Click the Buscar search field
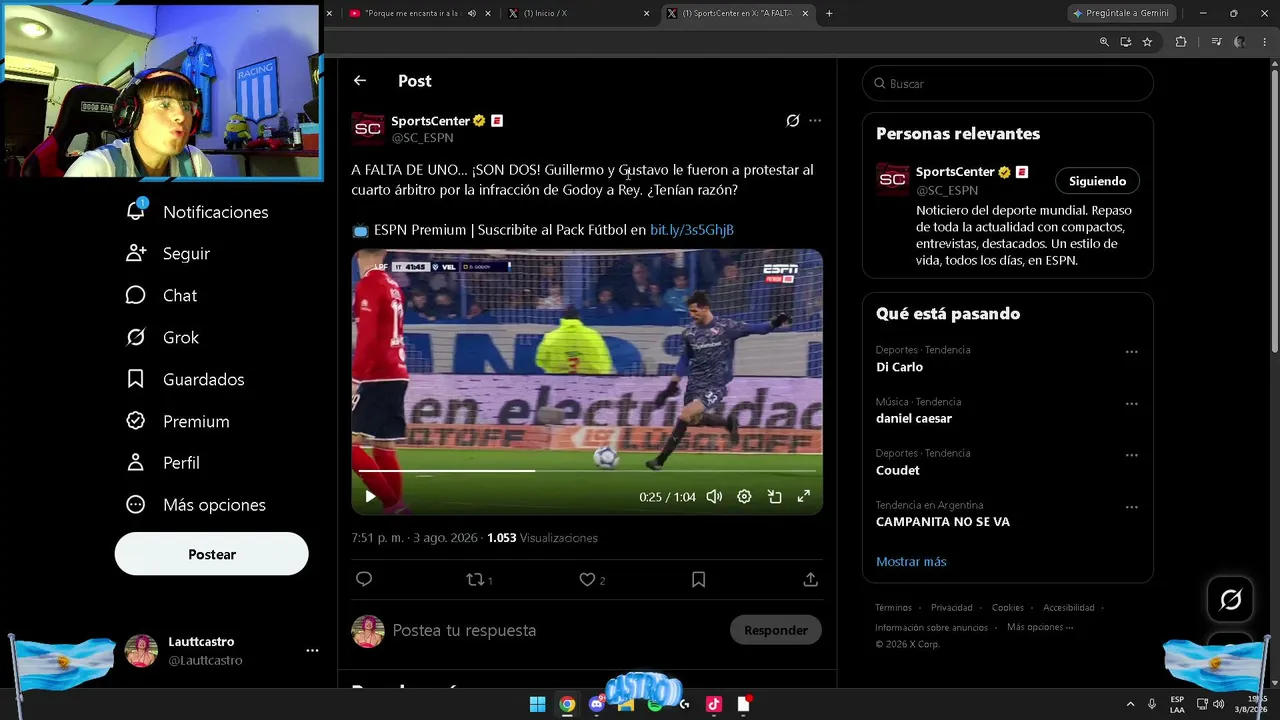1280x720 pixels. pos(1008,84)
